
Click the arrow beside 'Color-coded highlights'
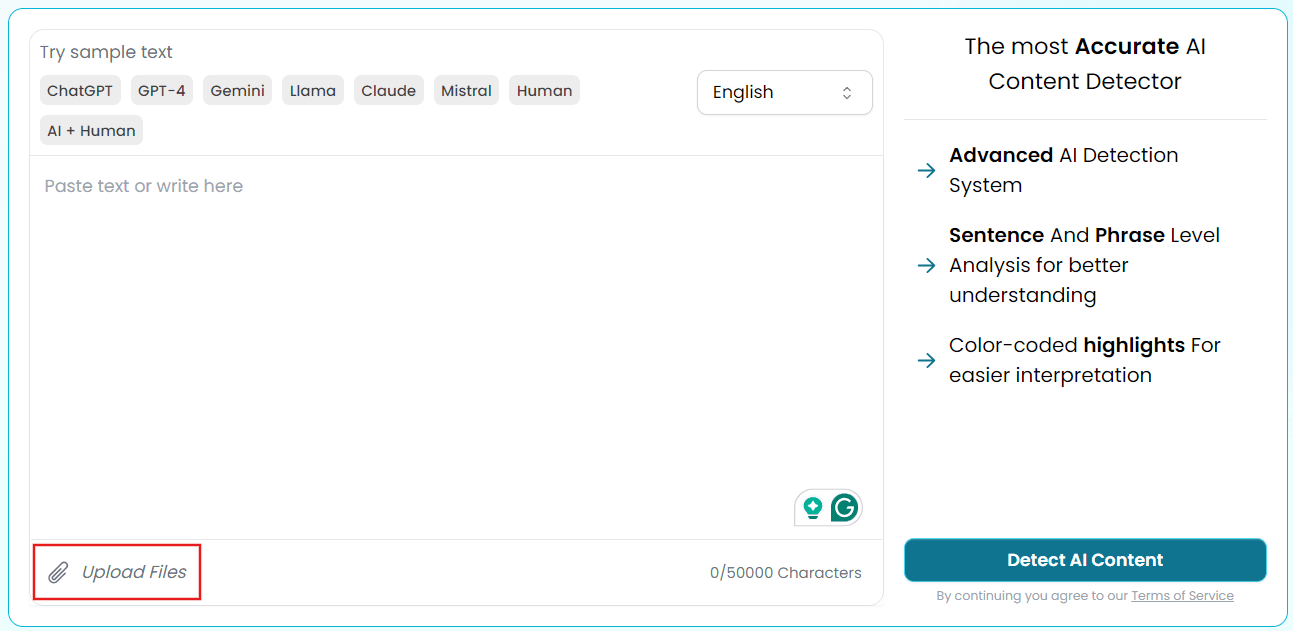(926, 360)
